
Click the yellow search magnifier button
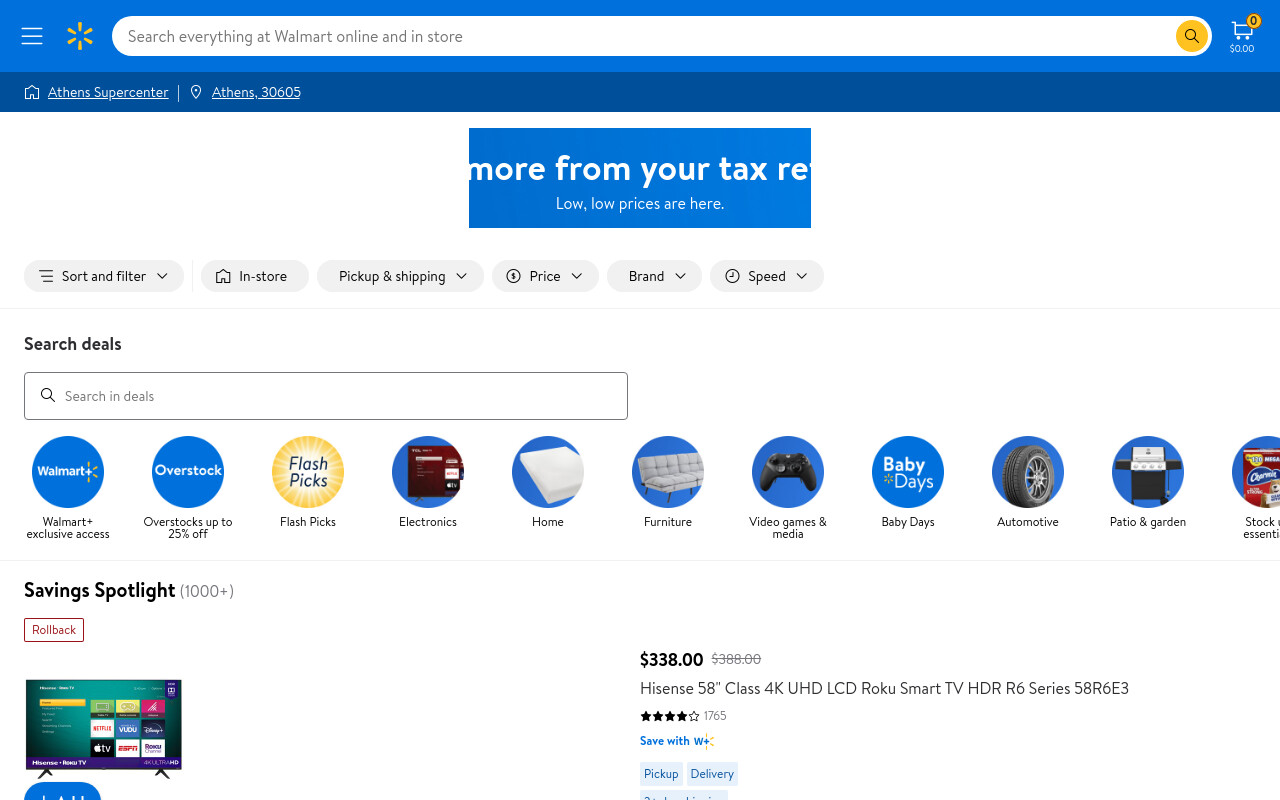pos(1191,36)
